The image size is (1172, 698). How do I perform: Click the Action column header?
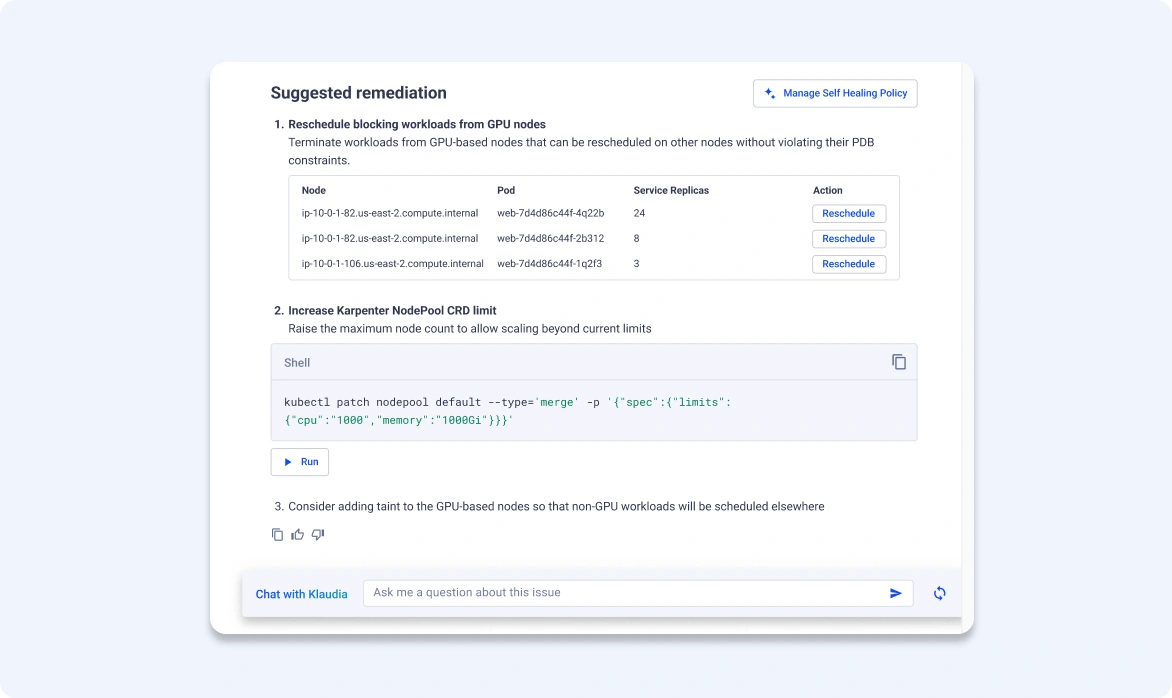click(x=827, y=190)
